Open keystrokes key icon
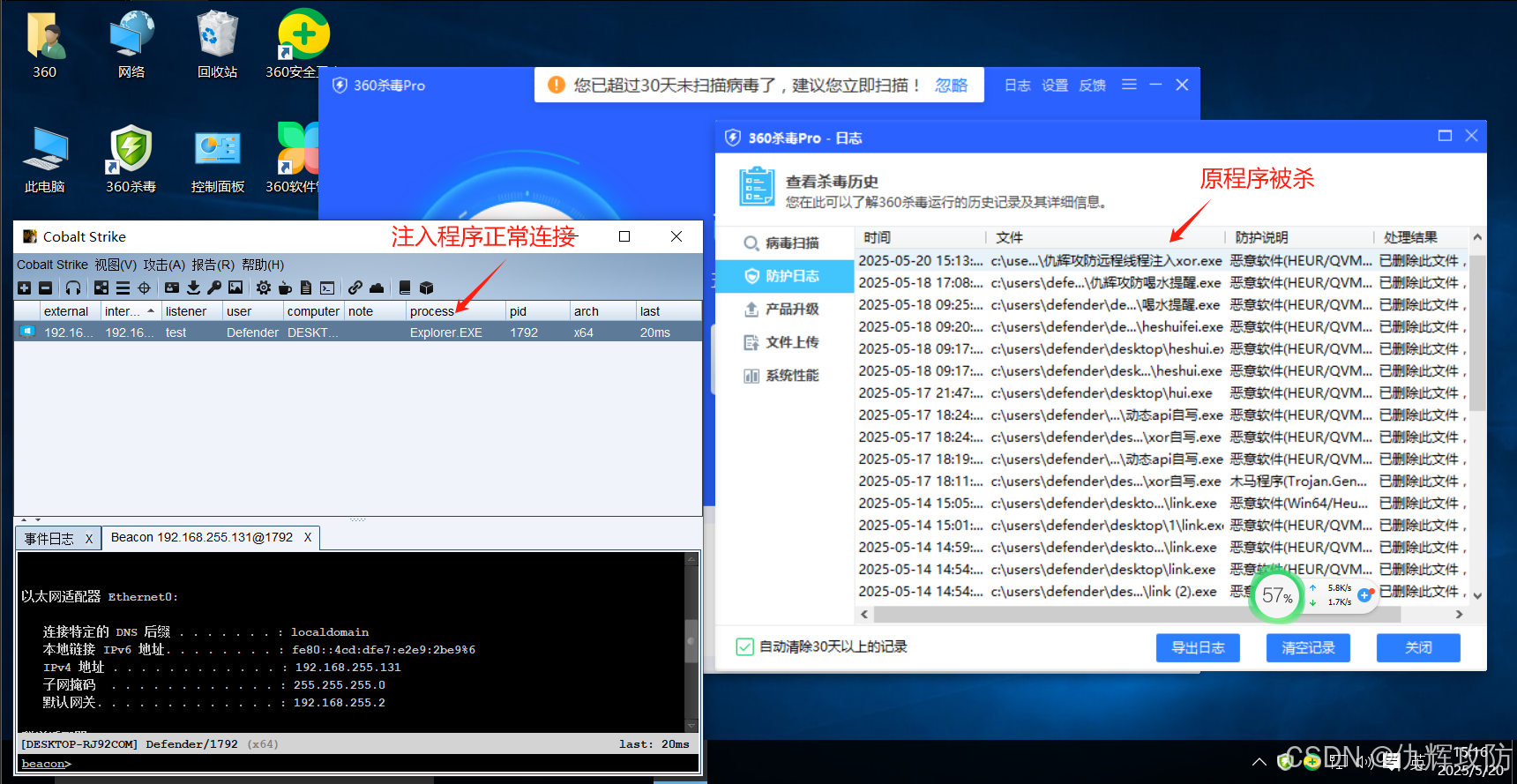Image resolution: width=1517 pixels, height=784 pixels. click(214, 287)
